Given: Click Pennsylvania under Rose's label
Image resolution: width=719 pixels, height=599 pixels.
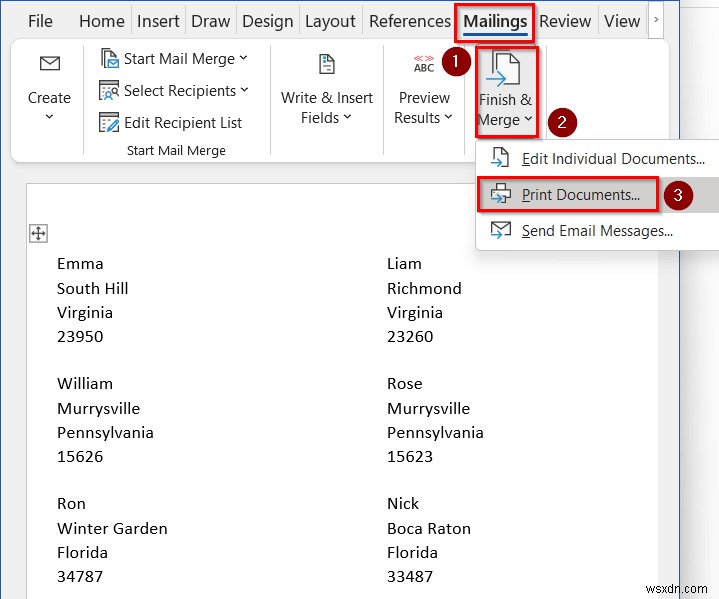Looking at the screenshot, I should coord(435,433).
